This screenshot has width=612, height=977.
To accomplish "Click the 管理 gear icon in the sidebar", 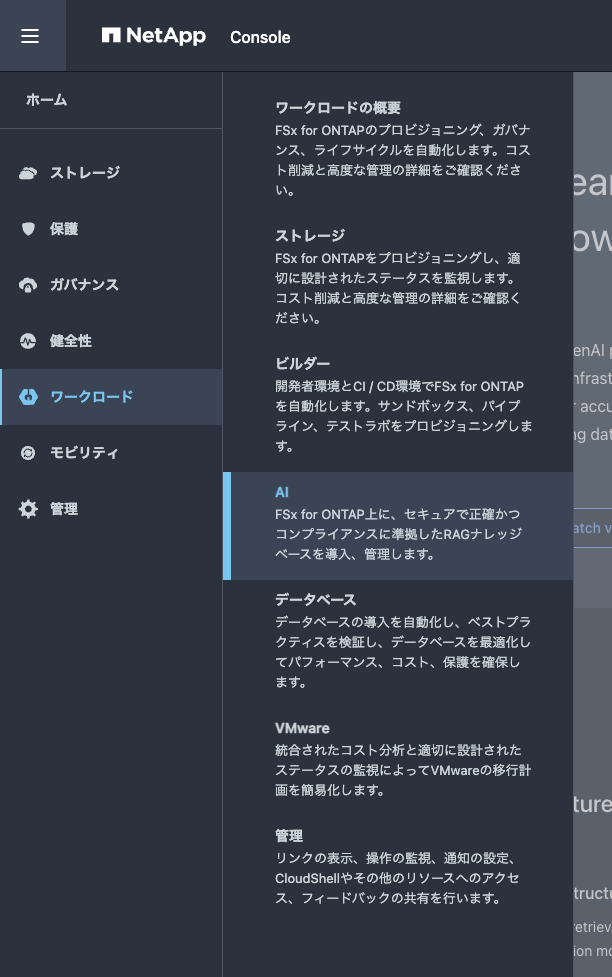I will click(28, 509).
